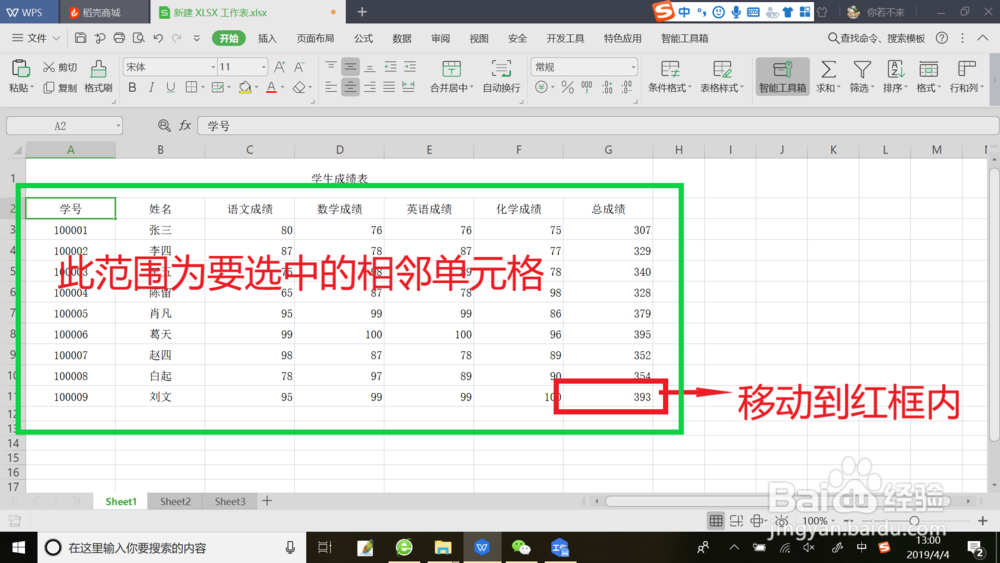Click the Print icon
Viewport: 1000px width, 563px height.
click(x=119, y=38)
